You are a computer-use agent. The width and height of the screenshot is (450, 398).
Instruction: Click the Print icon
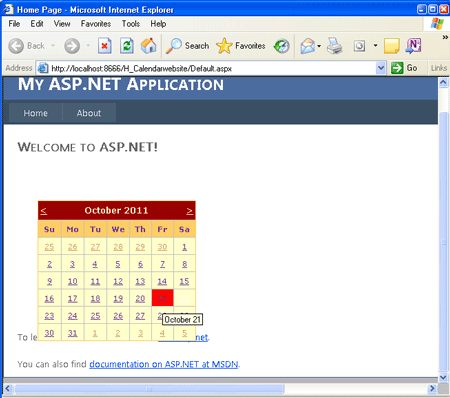tap(334, 46)
